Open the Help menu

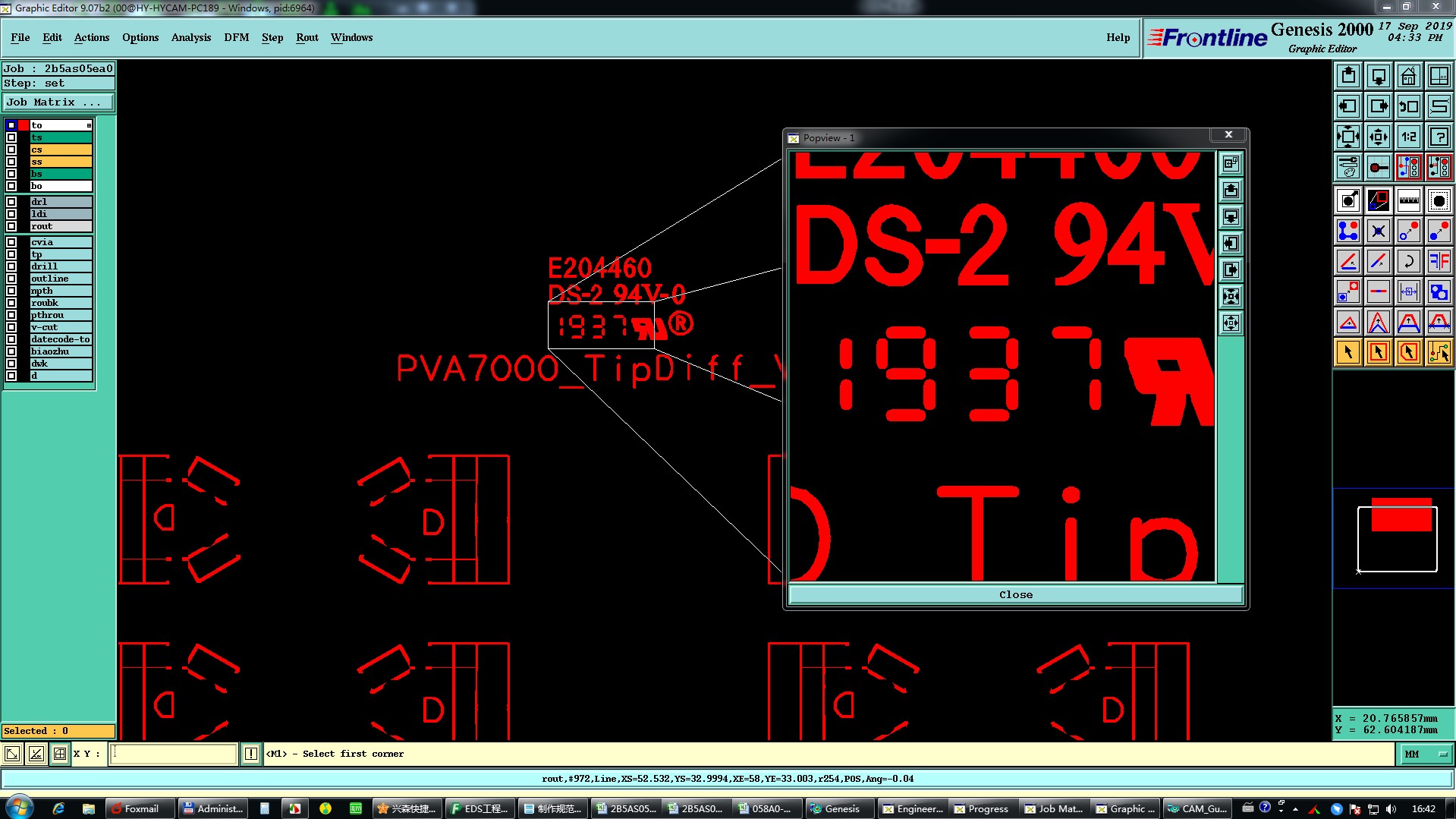click(x=1118, y=37)
